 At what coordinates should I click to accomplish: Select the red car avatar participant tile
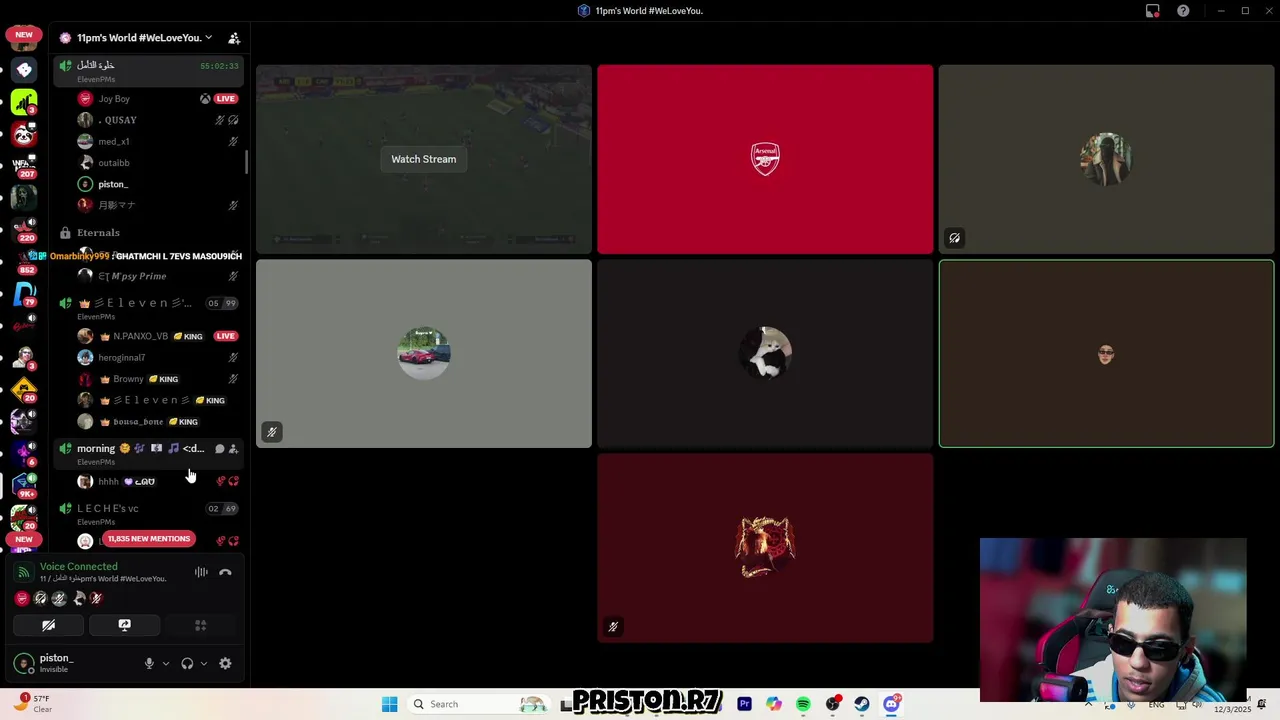pyautogui.click(x=424, y=353)
